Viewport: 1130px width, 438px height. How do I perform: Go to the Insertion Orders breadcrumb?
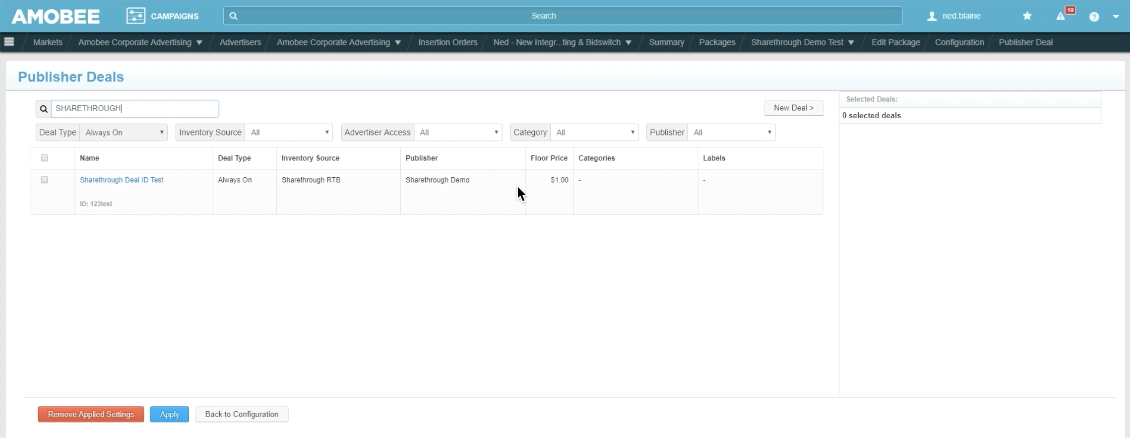pyautogui.click(x=448, y=43)
